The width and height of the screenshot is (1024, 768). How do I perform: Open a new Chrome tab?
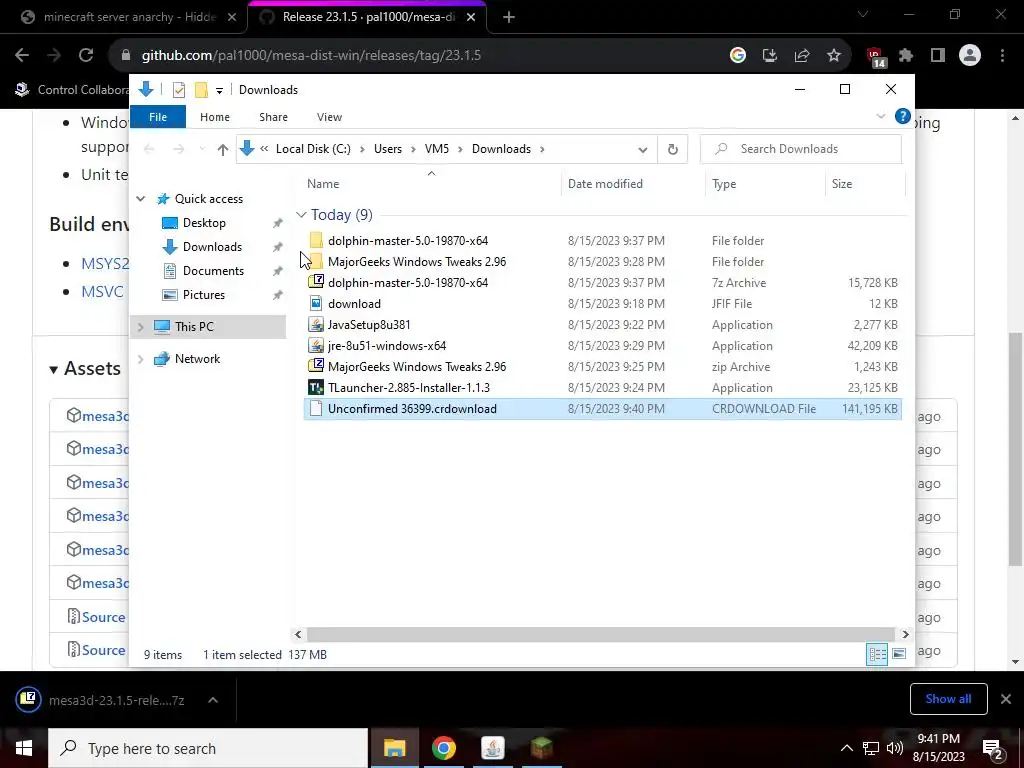coord(509,18)
